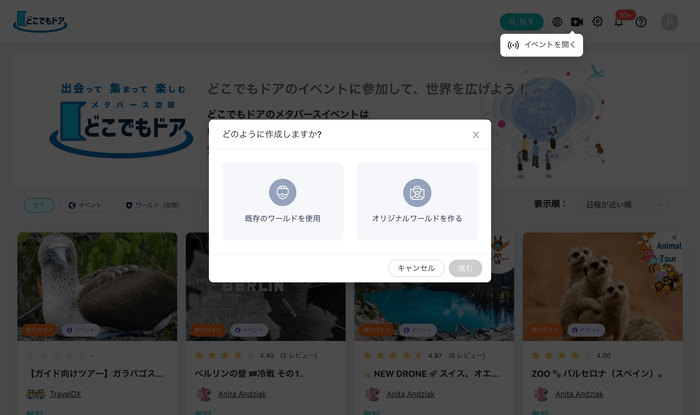Image resolution: width=700 pixels, height=415 pixels.
Task: Click イベント badge on Swiss drone card
Action: point(417,330)
